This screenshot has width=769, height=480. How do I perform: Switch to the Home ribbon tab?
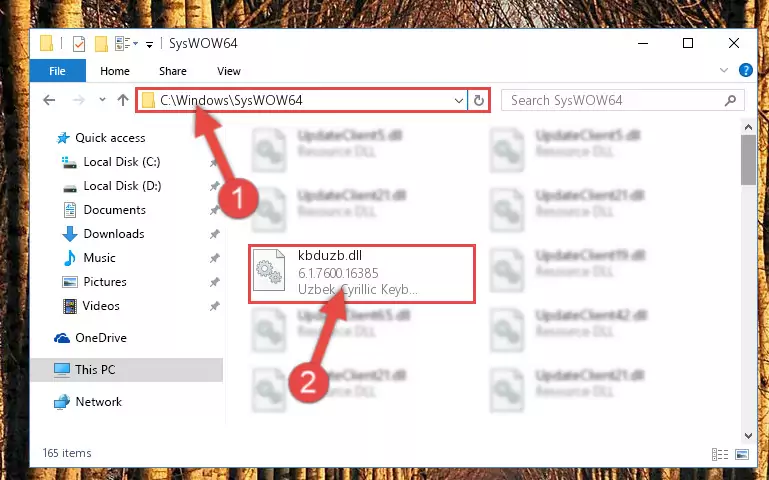click(x=115, y=71)
